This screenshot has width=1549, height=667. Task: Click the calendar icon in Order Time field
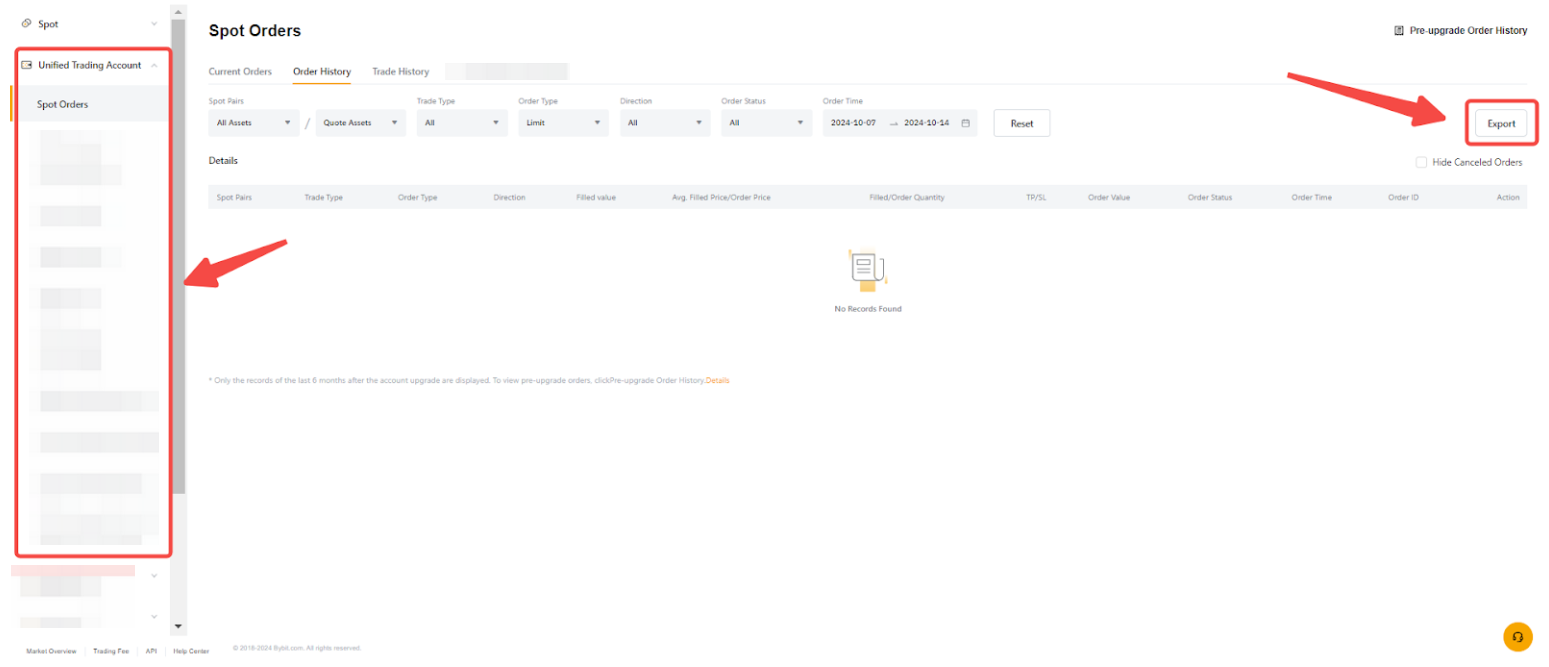point(965,123)
